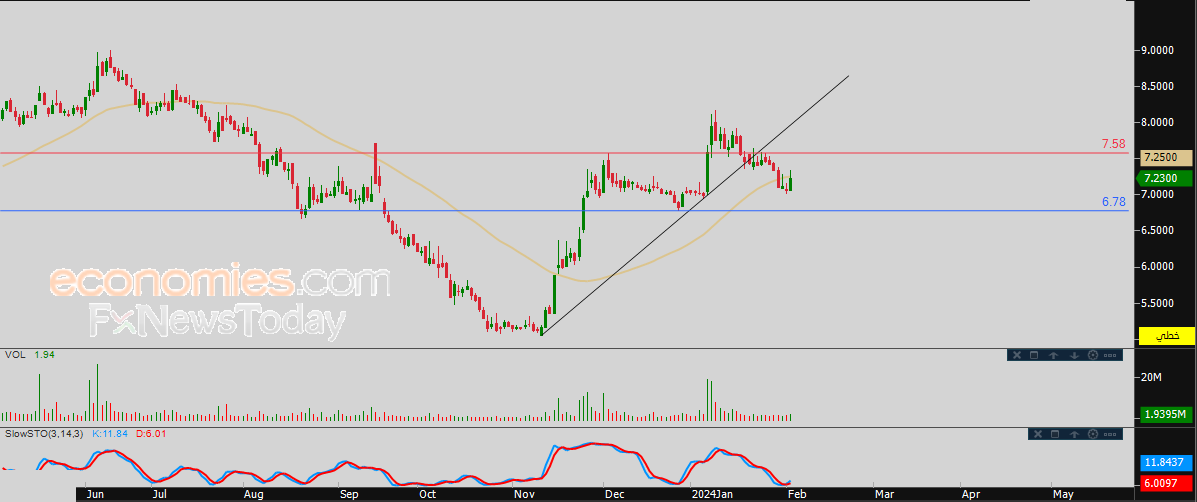Click the May label on time axis
1197x502 pixels.
(1063, 494)
